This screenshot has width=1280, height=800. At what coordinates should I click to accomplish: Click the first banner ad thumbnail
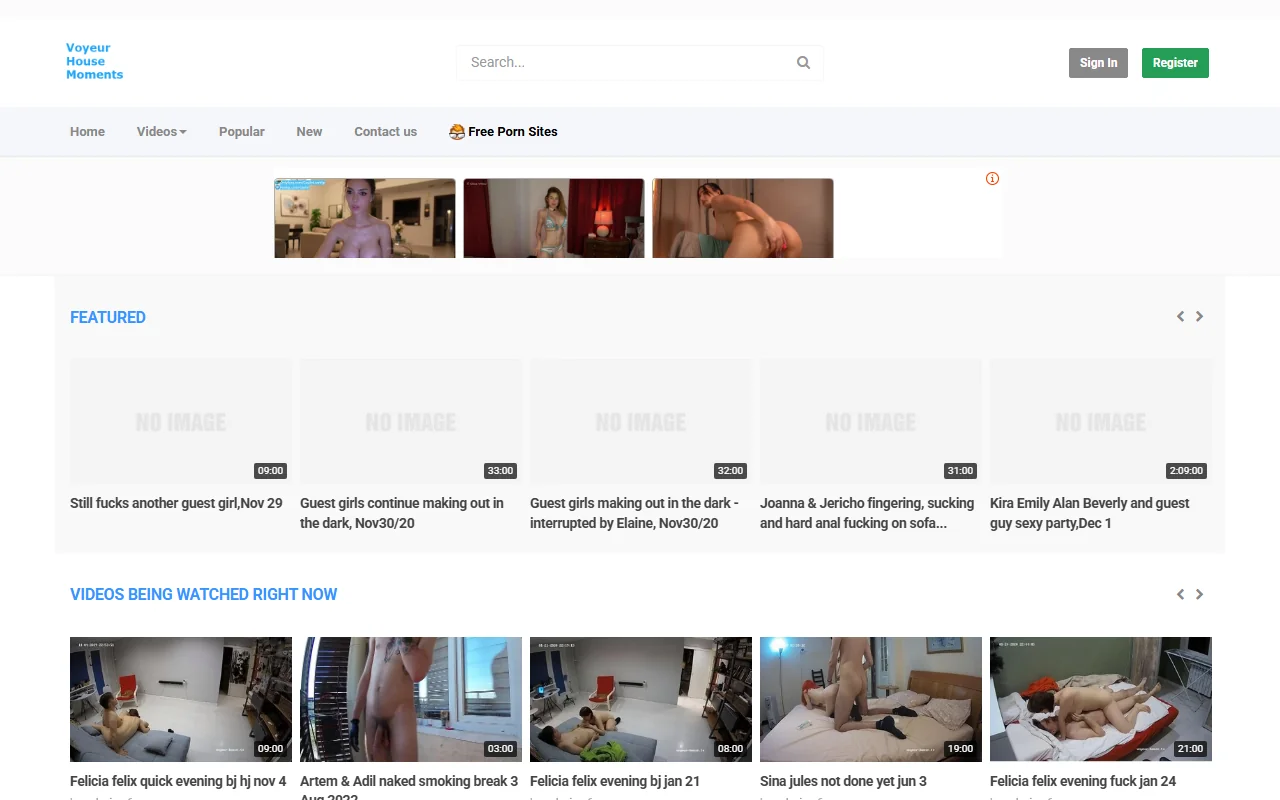pos(364,218)
